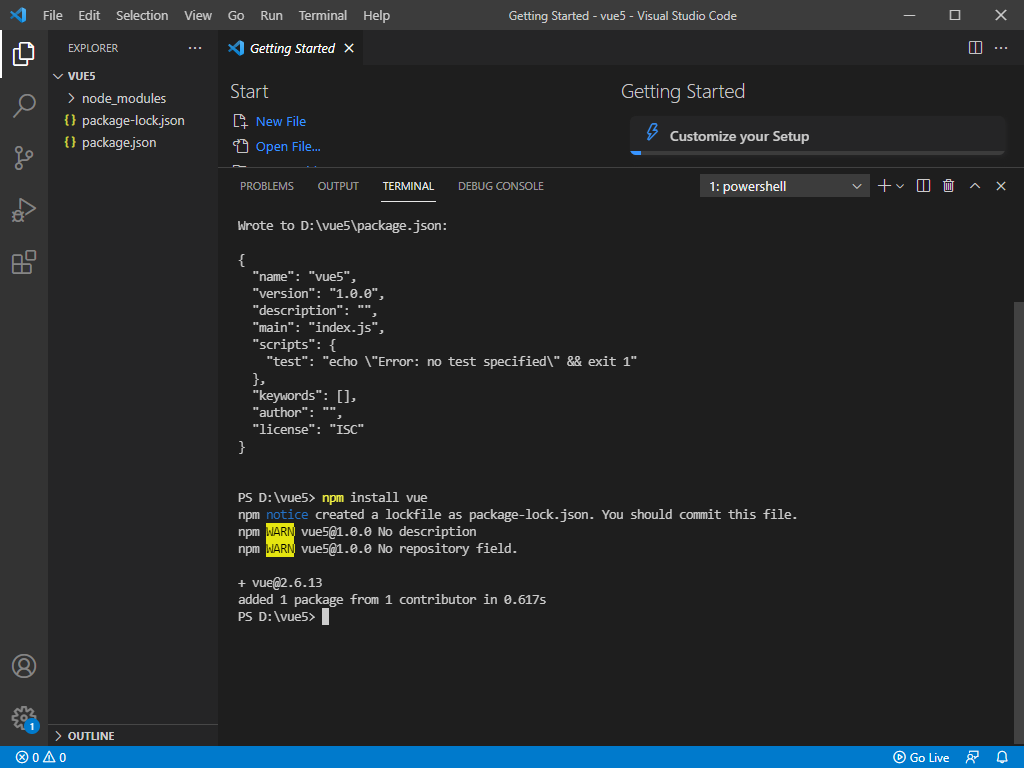Open Accounts menu icon
Viewport: 1024px width, 768px height.
pos(24,666)
